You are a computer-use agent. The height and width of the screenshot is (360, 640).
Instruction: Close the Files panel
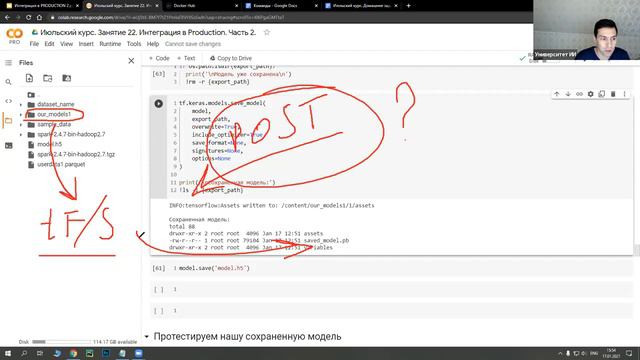(131, 61)
